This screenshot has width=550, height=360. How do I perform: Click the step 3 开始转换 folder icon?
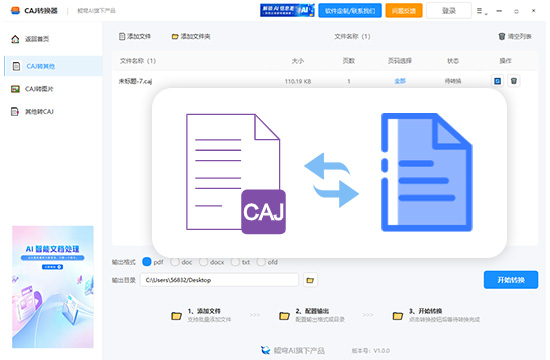click(397, 316)
